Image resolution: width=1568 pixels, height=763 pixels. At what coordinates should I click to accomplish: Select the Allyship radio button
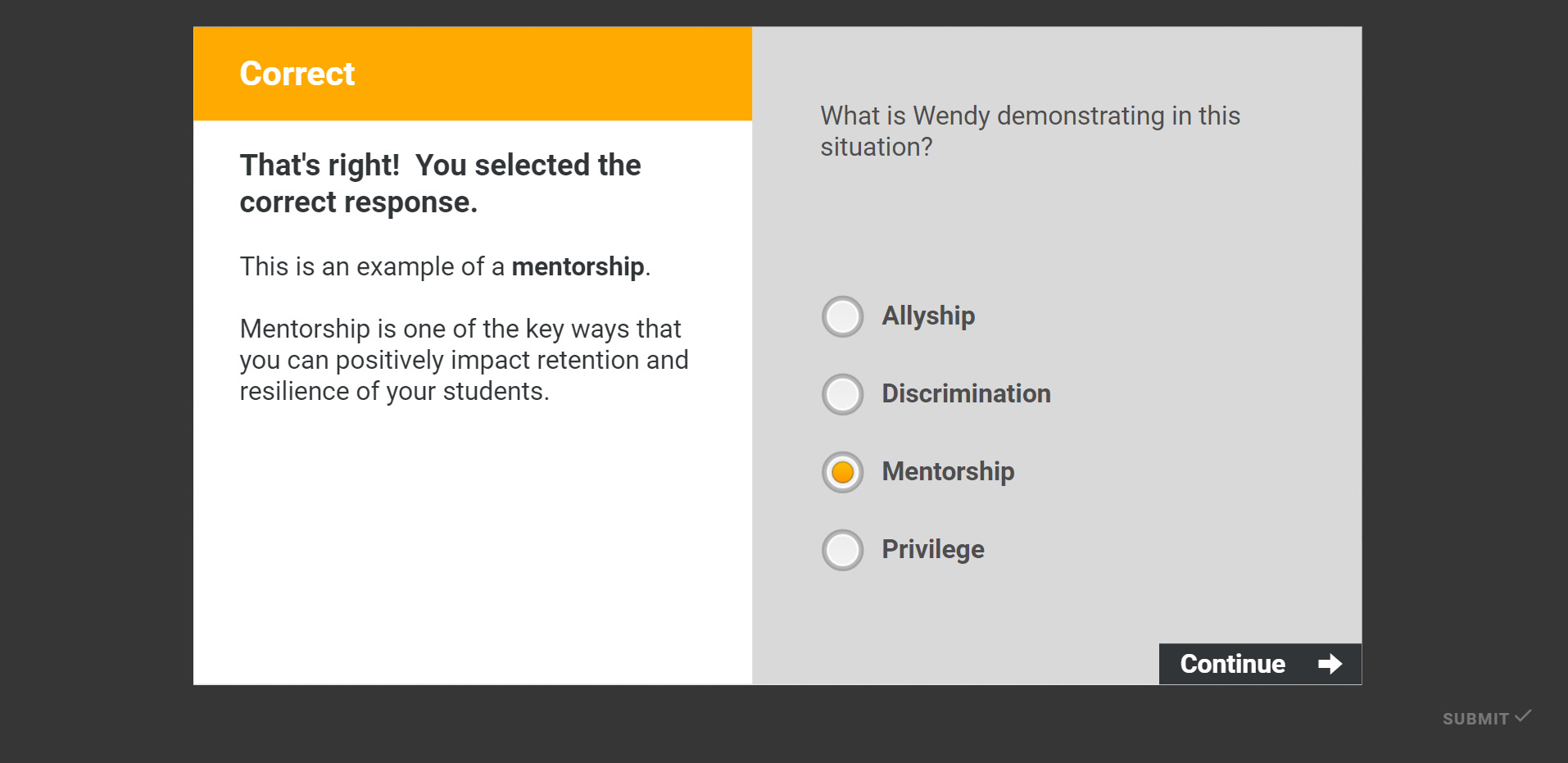click(842, 316)
